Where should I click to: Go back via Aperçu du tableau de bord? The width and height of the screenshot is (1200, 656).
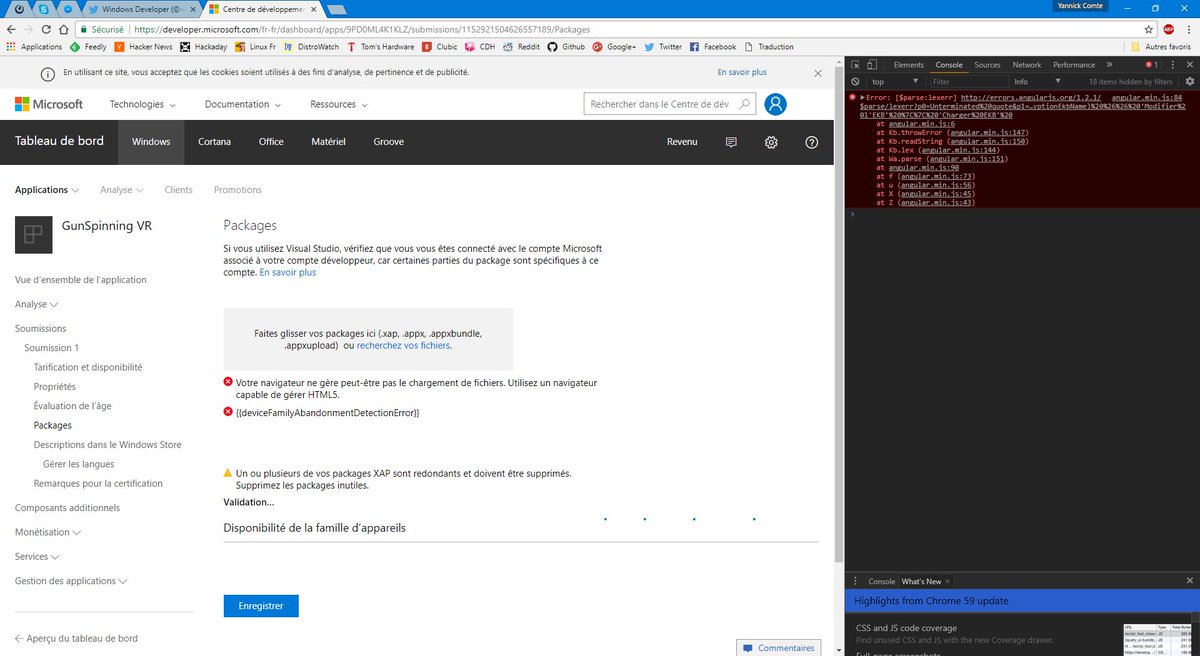[x=76, y=638]
